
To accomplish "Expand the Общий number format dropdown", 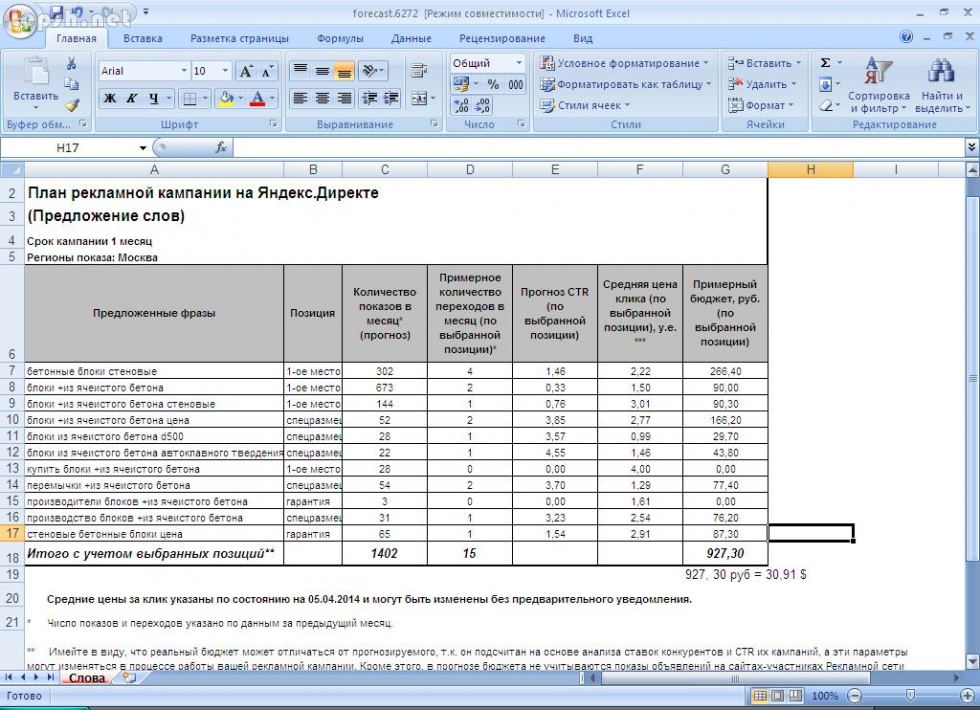I will [x=518, y=63].
